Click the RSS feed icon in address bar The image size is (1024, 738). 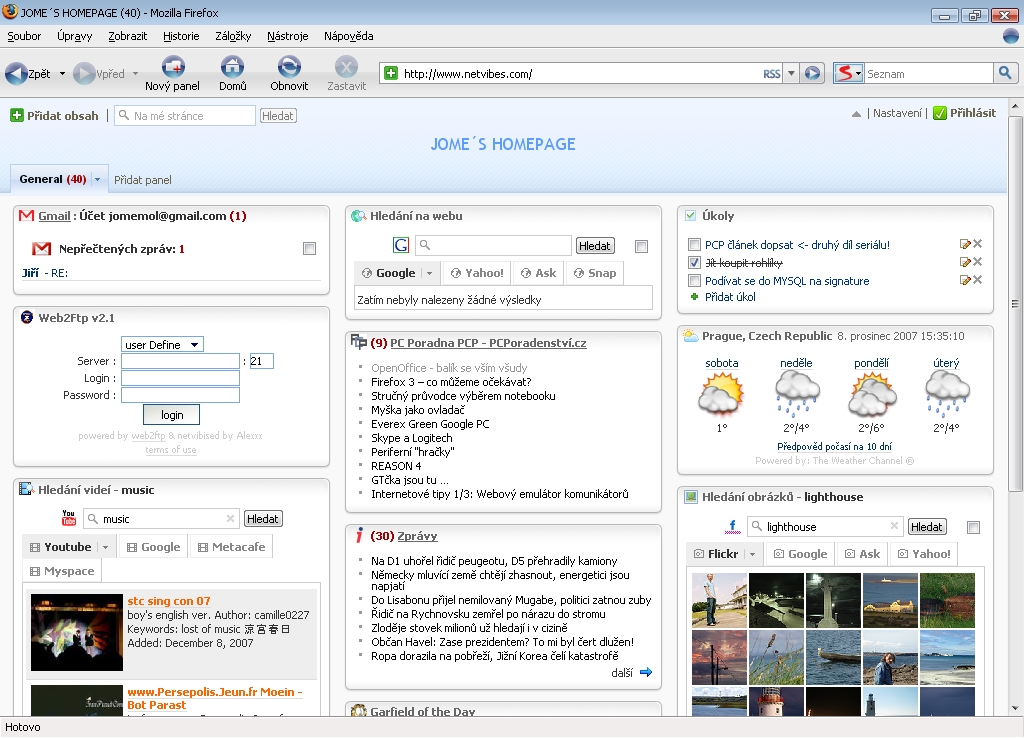[x=771, y=74]
